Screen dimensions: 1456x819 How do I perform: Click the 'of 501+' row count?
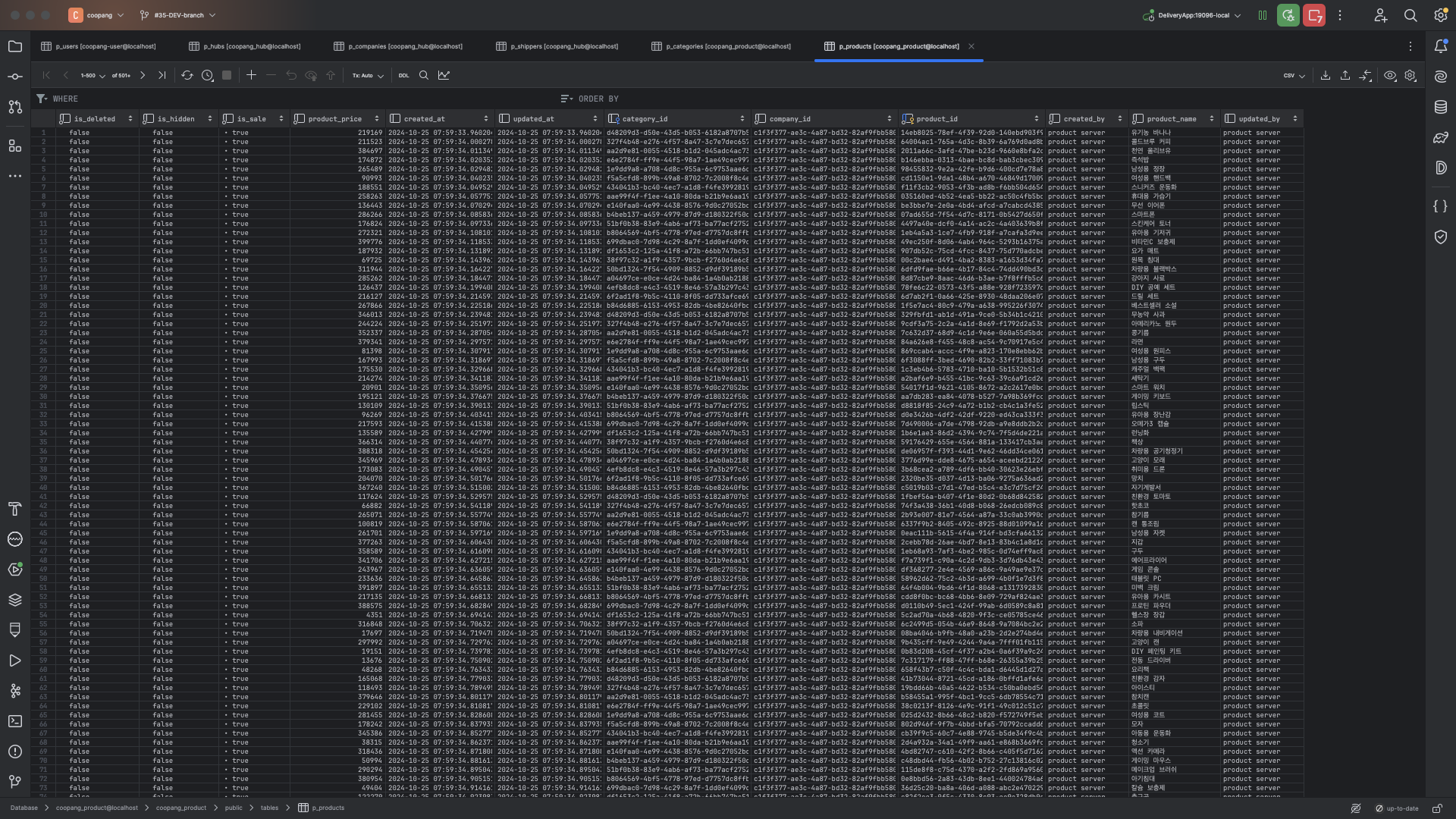[121, 76]
